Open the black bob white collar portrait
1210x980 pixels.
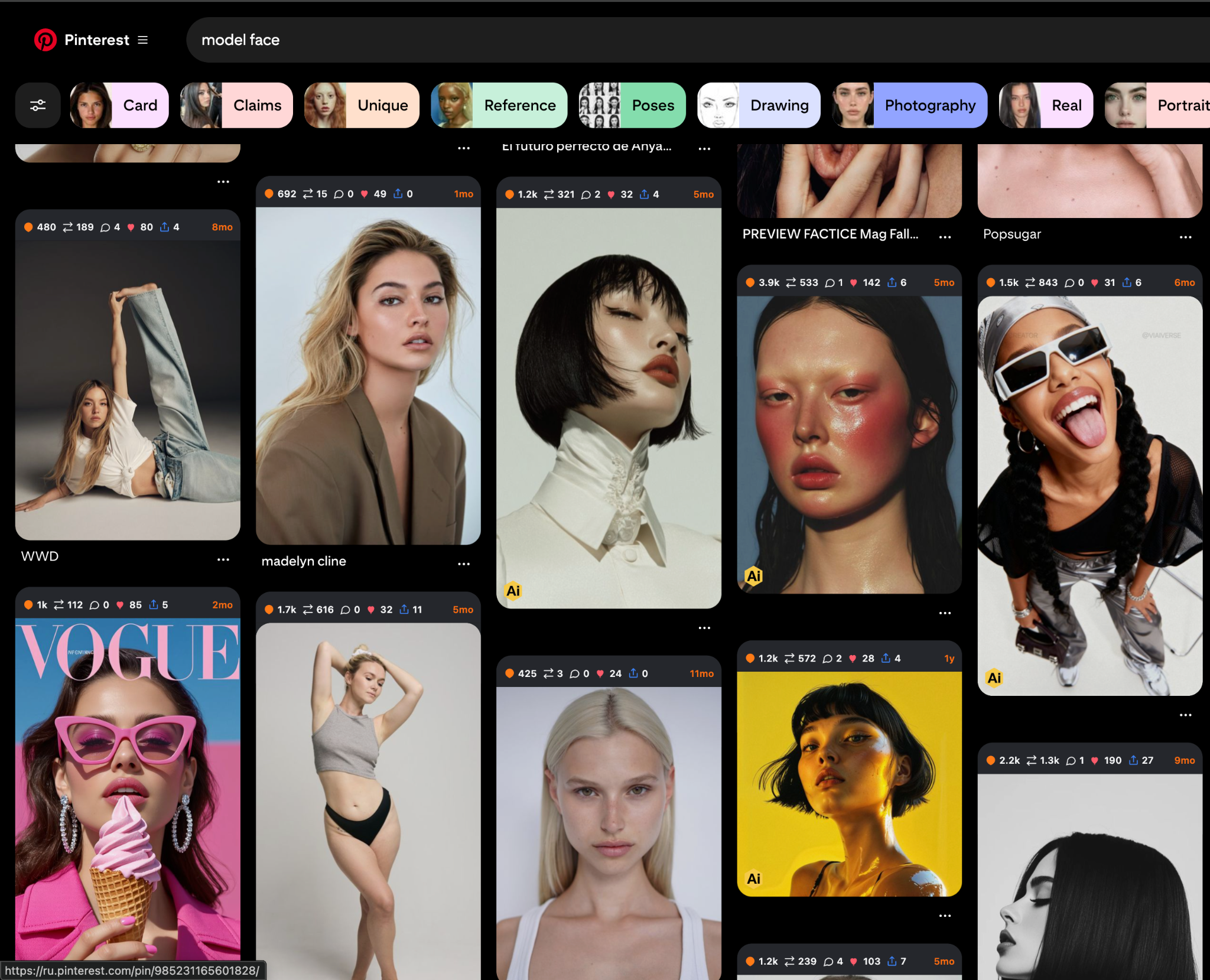609,408
